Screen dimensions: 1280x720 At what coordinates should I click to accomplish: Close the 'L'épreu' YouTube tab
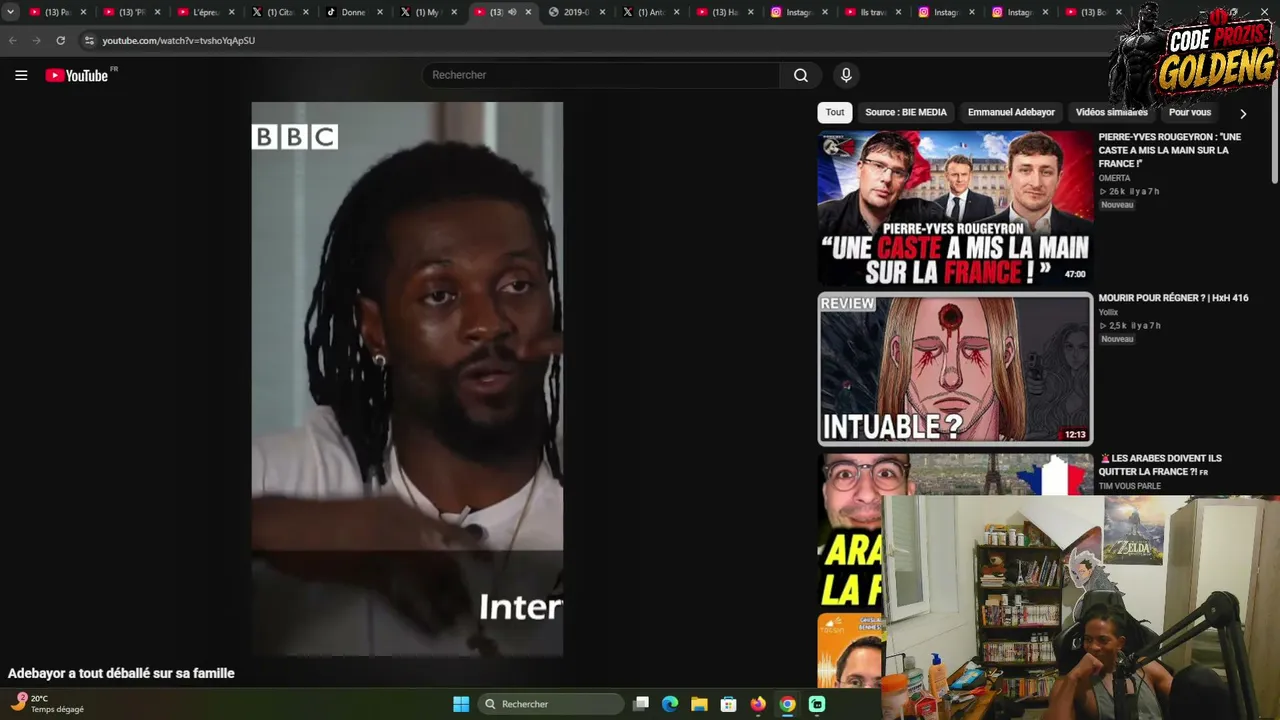(232, 12)
